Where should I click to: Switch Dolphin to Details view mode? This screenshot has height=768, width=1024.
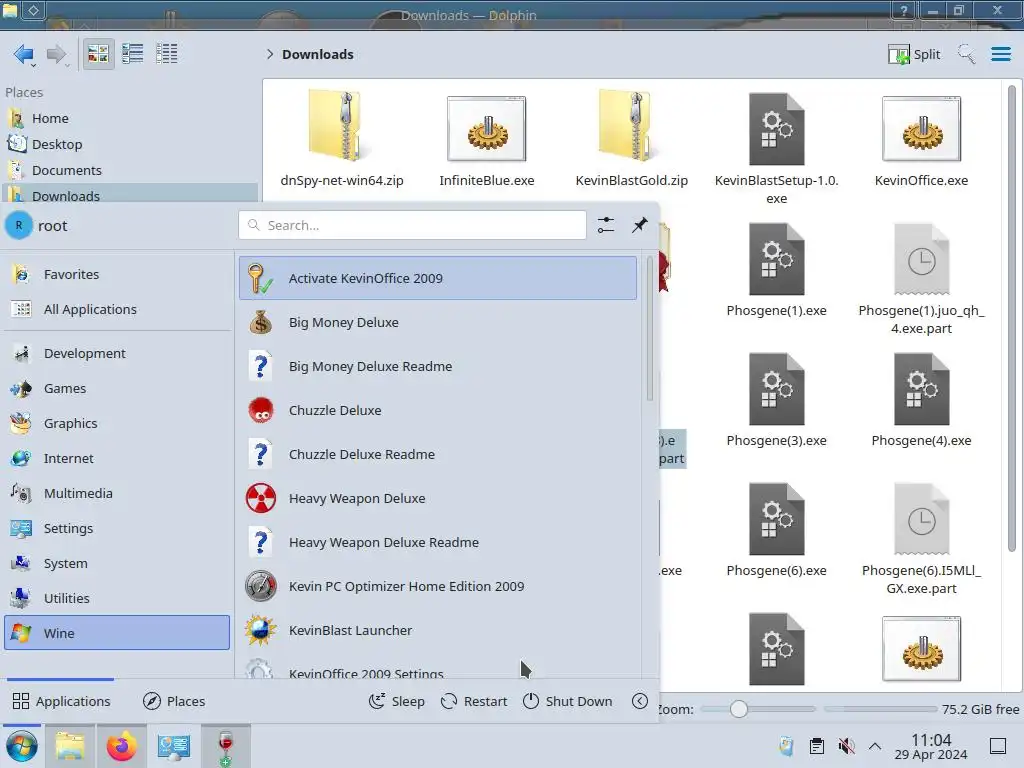click(x=167, y=54)
